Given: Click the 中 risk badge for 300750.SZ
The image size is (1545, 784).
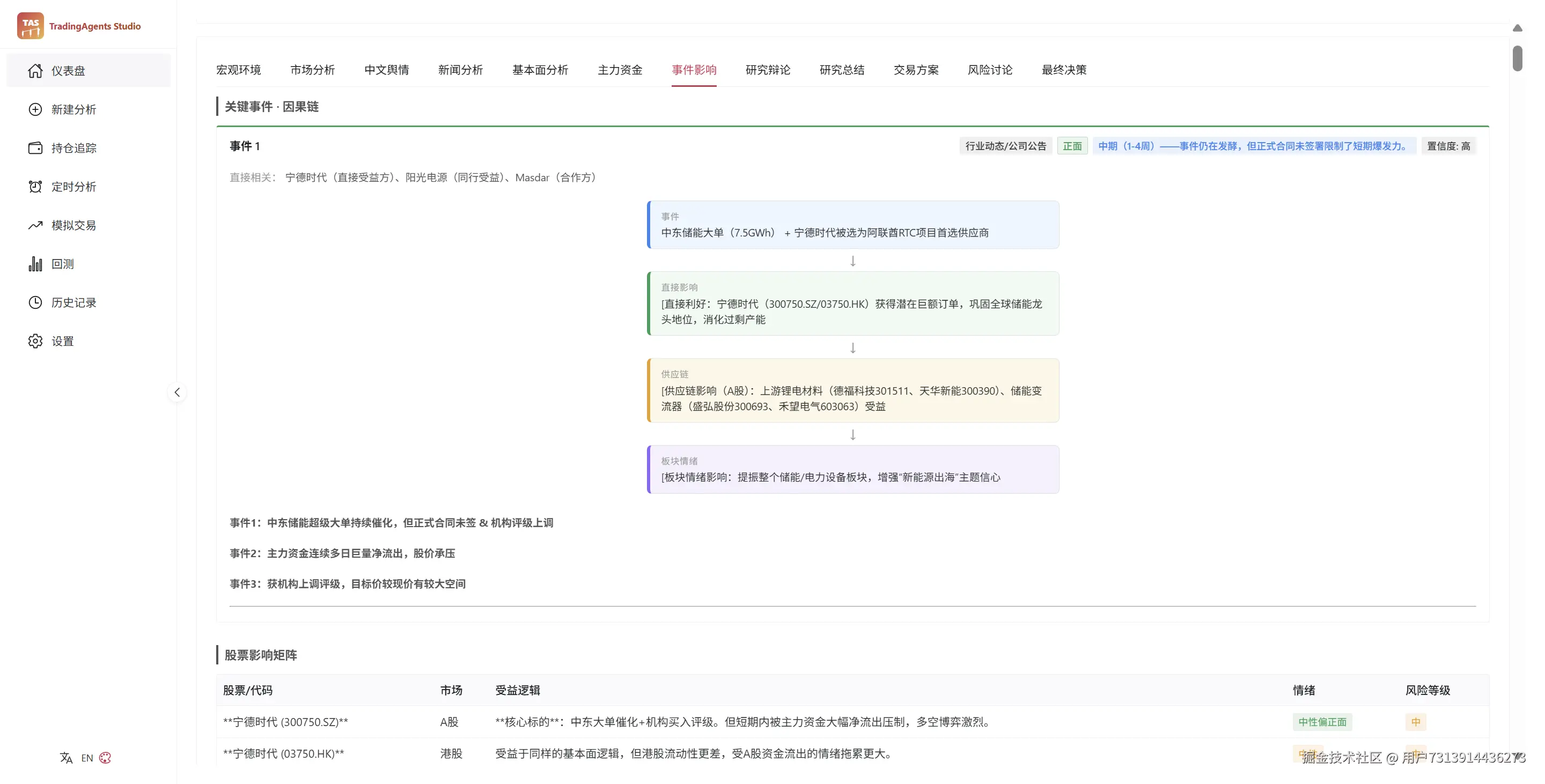Looking at the screenshot, I should pyautogui.click(x=1416, y=722).
